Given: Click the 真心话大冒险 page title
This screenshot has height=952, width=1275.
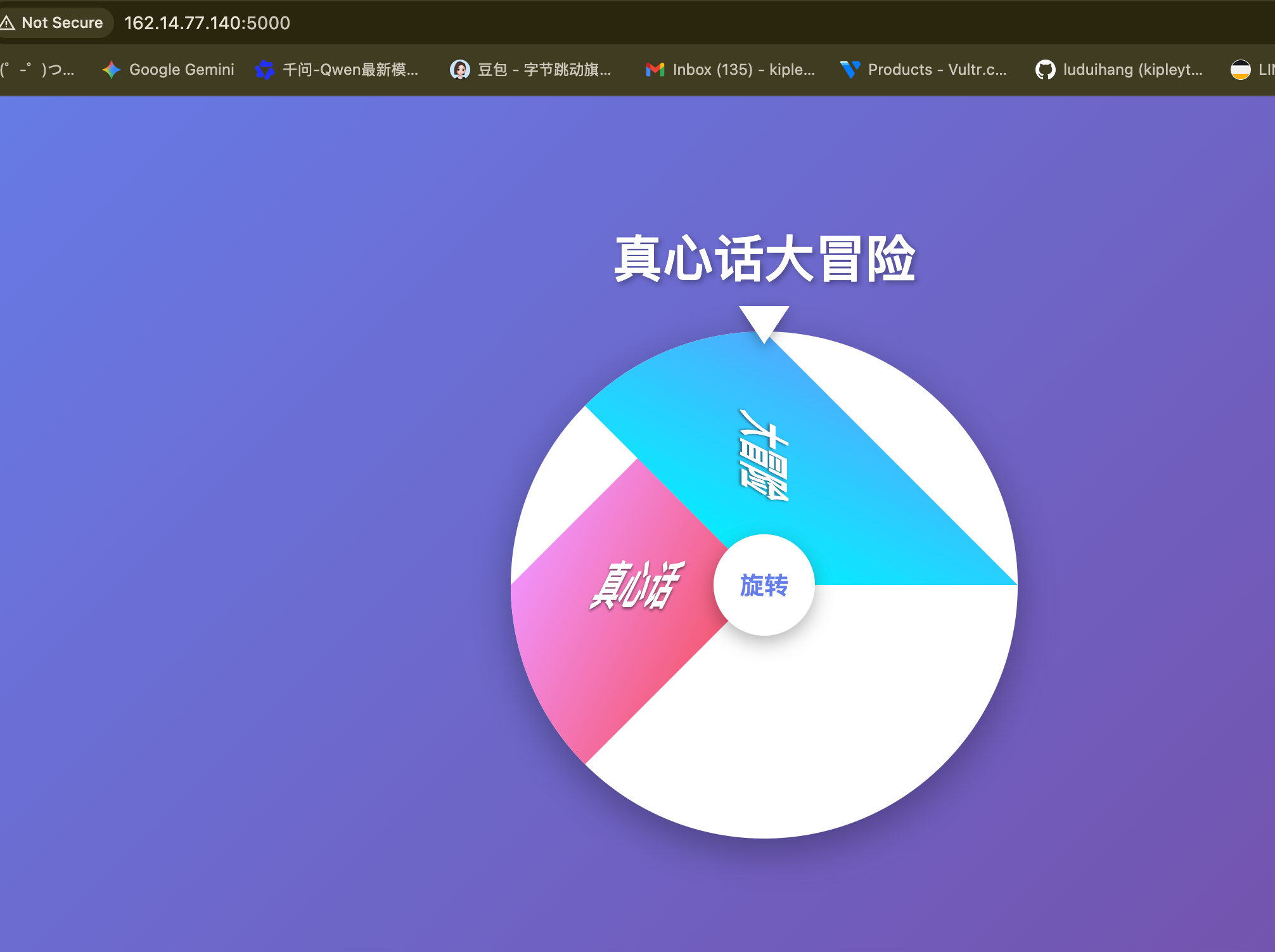Looking at the screenshot, I should (x=764, y=259).
